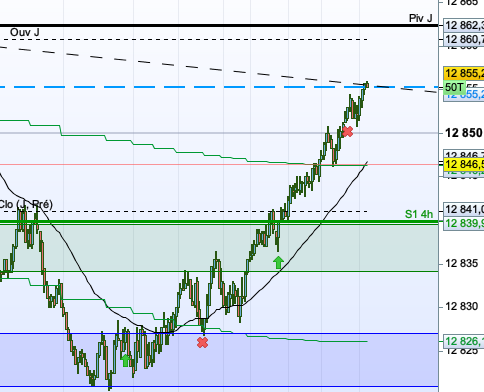Viewport: 484px width, 392px height.
Task: Click the bold 12 850 axis value
Action: click(x=464, y=133)
